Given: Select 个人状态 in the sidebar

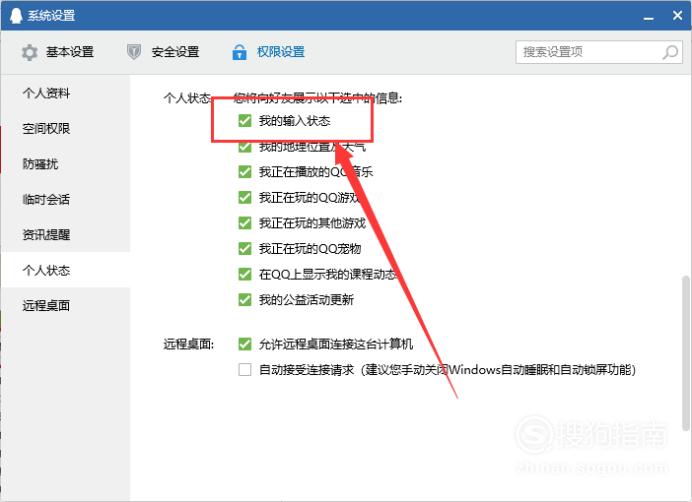Looking at the screenshot, I should point(65,270).
